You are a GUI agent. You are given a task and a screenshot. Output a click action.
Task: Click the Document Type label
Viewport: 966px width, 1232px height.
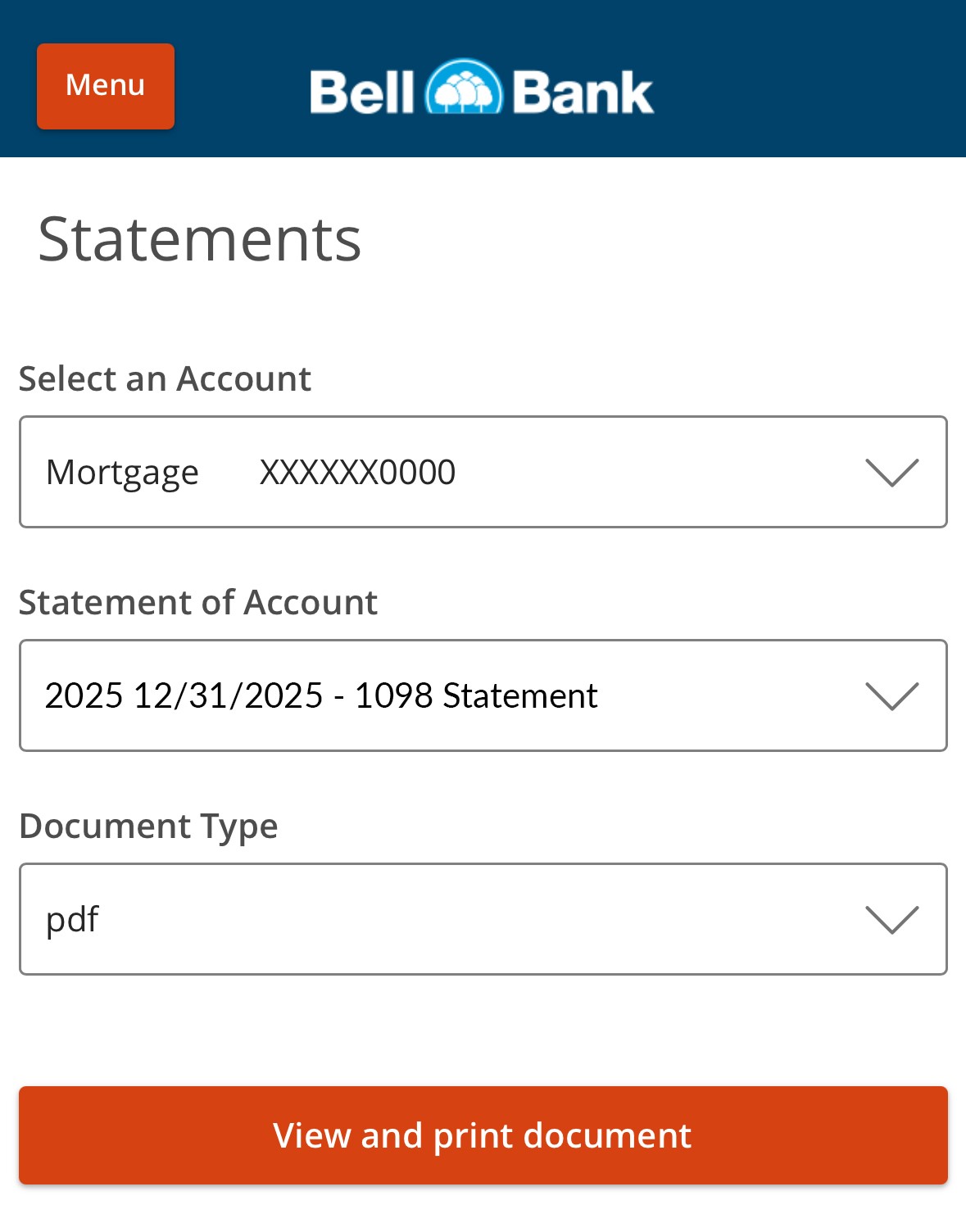click(149, 826)
